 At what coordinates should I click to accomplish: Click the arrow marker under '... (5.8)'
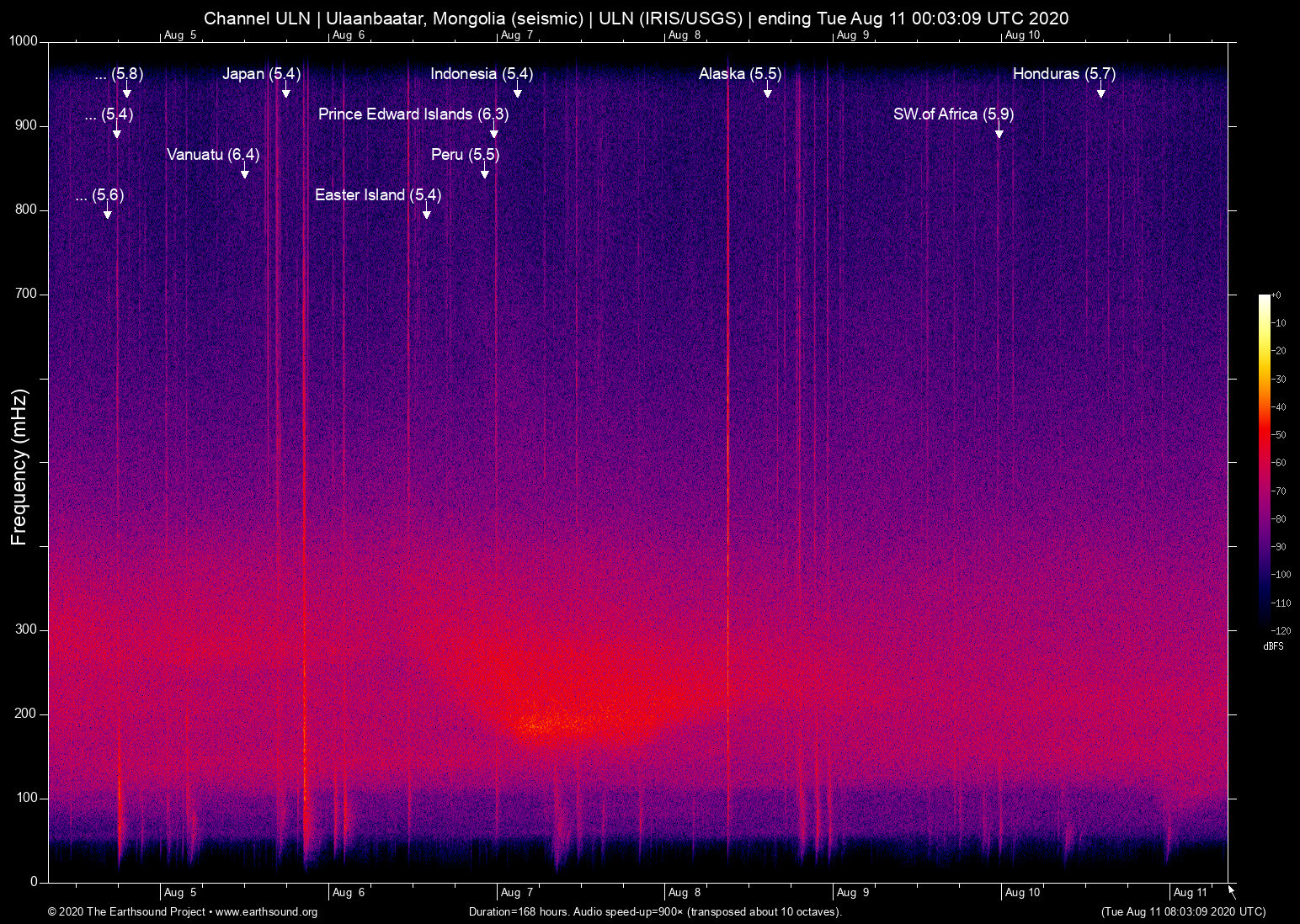coord(127,90)
